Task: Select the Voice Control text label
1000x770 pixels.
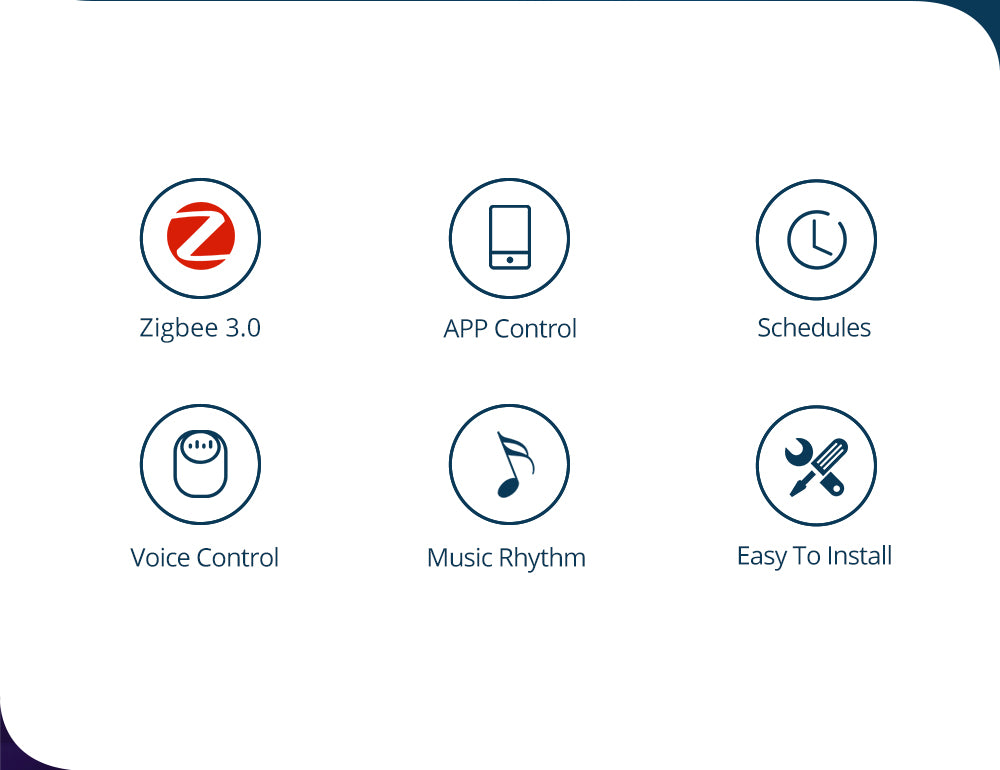Action: click(x=205, y=558)
